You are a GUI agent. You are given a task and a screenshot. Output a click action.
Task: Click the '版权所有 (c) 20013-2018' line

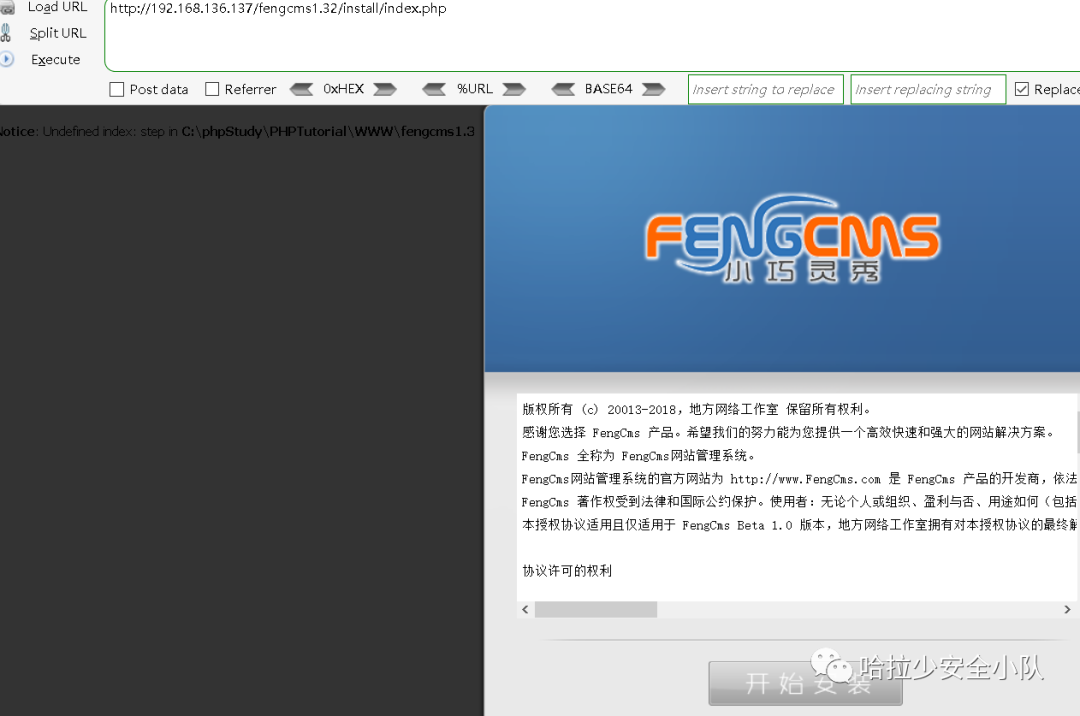click(x=696, y=410)
